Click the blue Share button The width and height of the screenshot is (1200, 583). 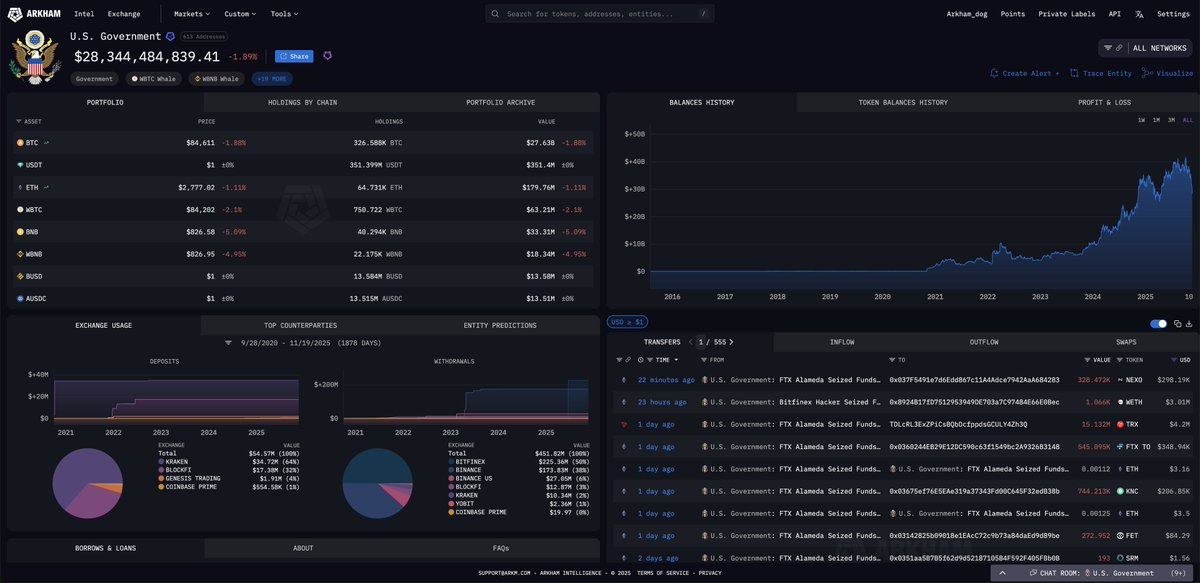pos(293,56)
